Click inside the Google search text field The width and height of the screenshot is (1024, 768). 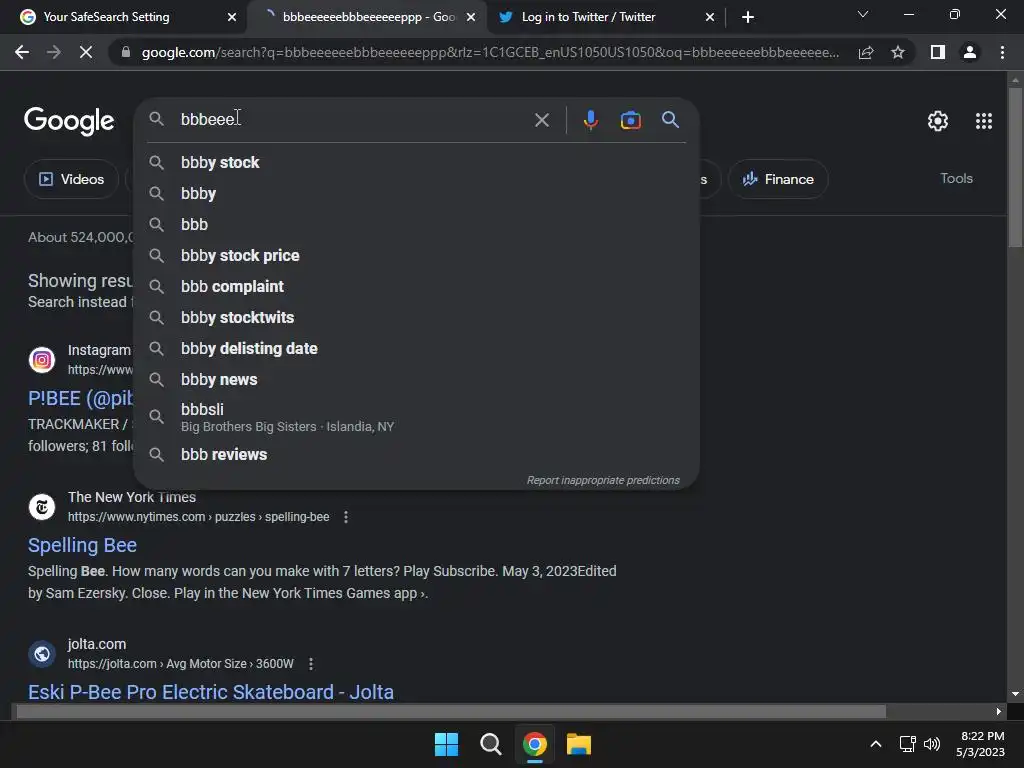pos(353,120)
